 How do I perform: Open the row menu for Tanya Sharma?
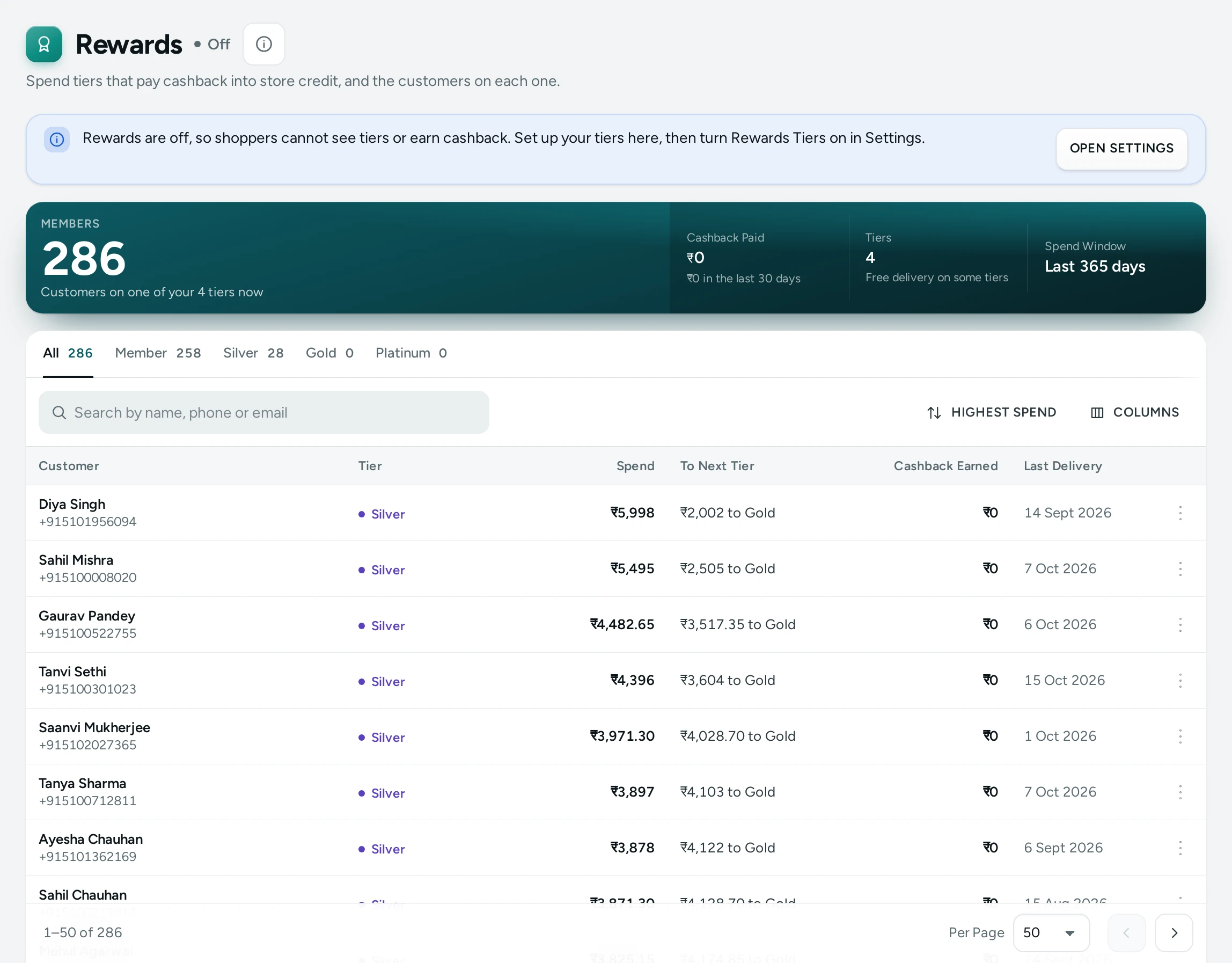click(1180, 792)
